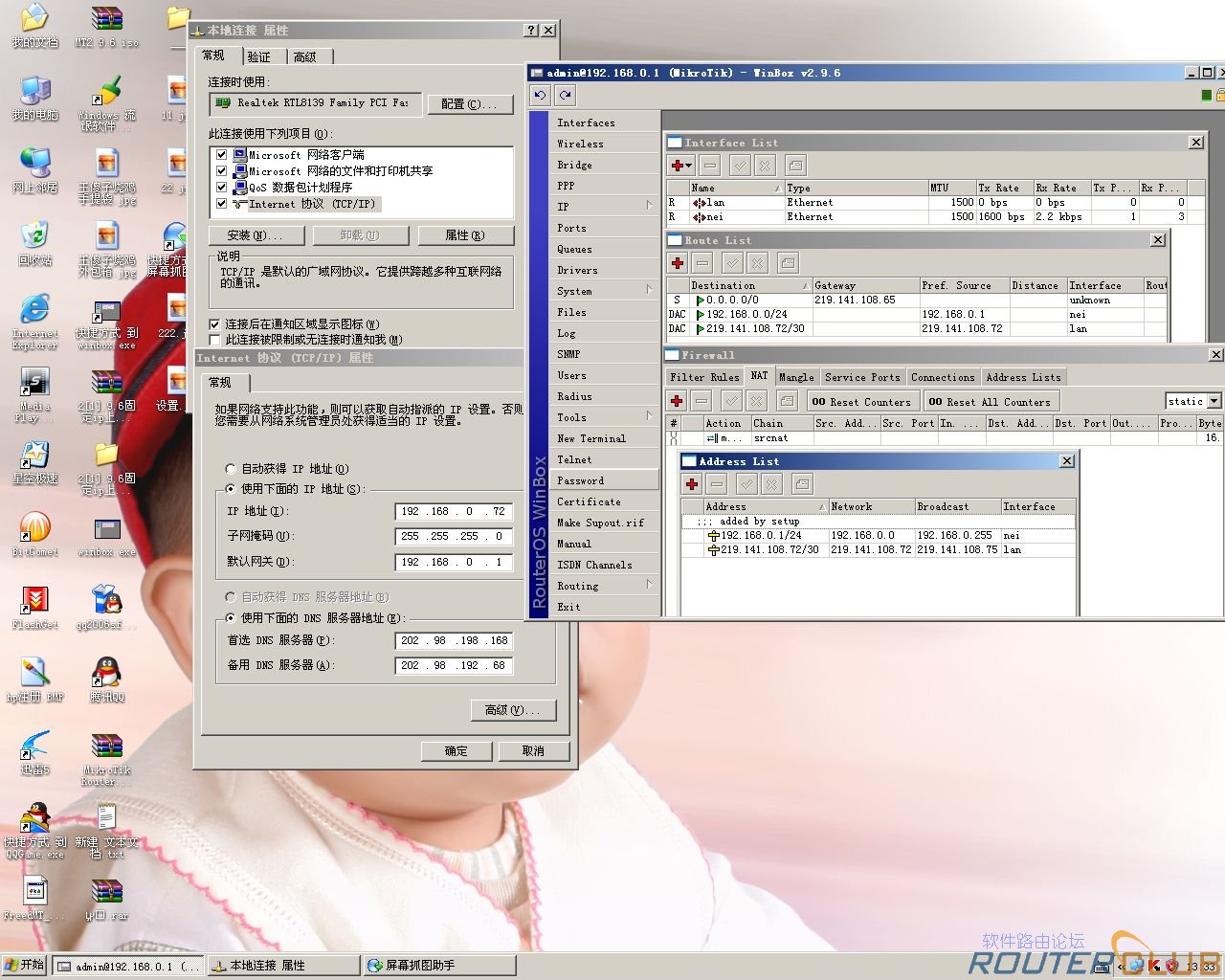This screenshot has height=980, width=1225.
Task: Switch to 验证 tab in connection properties
Action: (x=259, y=57)
